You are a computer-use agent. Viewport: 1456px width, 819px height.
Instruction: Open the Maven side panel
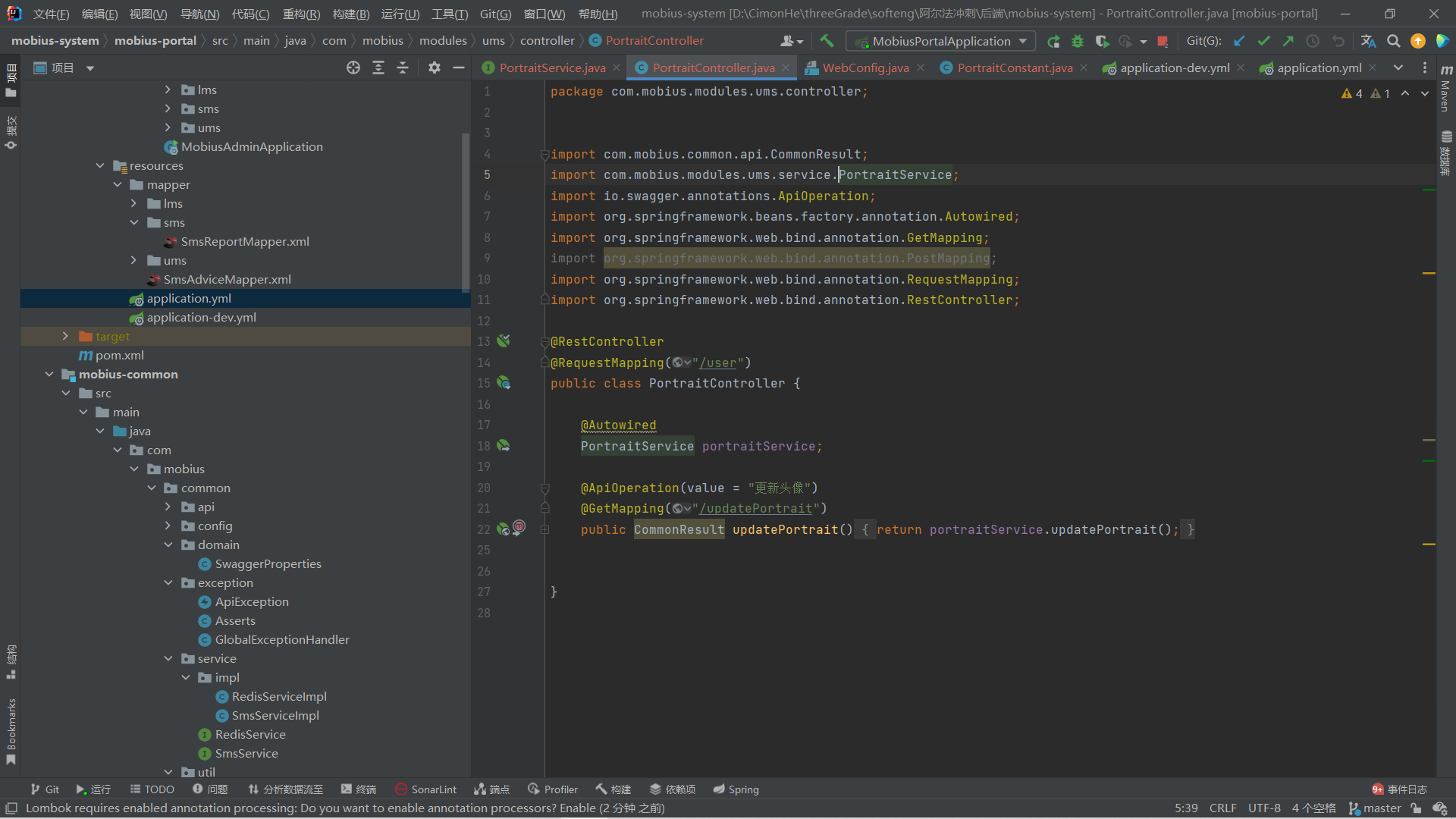pyautogui.click(x=1446, y=87)
